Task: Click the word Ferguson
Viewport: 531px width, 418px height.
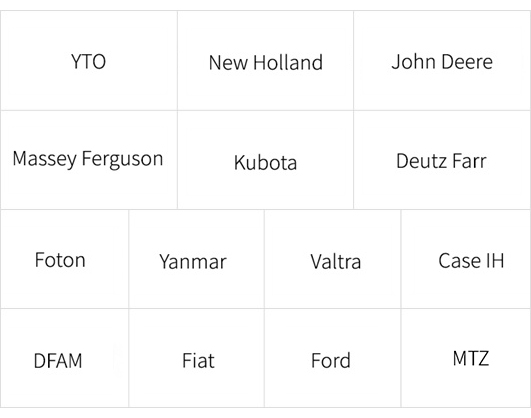Action: [123, 159]
